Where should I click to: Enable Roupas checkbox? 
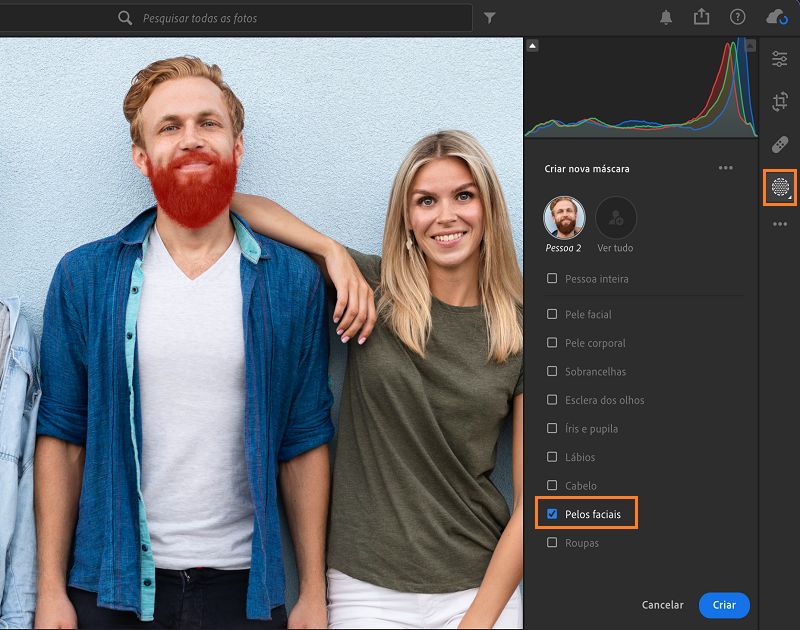552,543
